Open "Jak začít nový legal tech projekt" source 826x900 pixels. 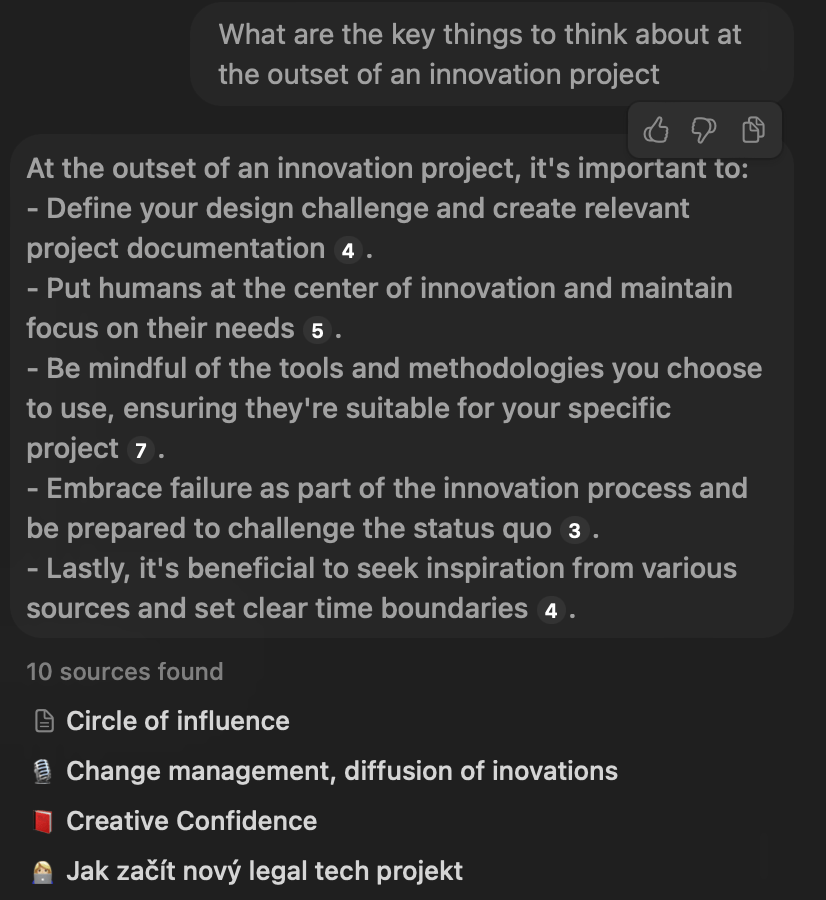tap(264, 871)
